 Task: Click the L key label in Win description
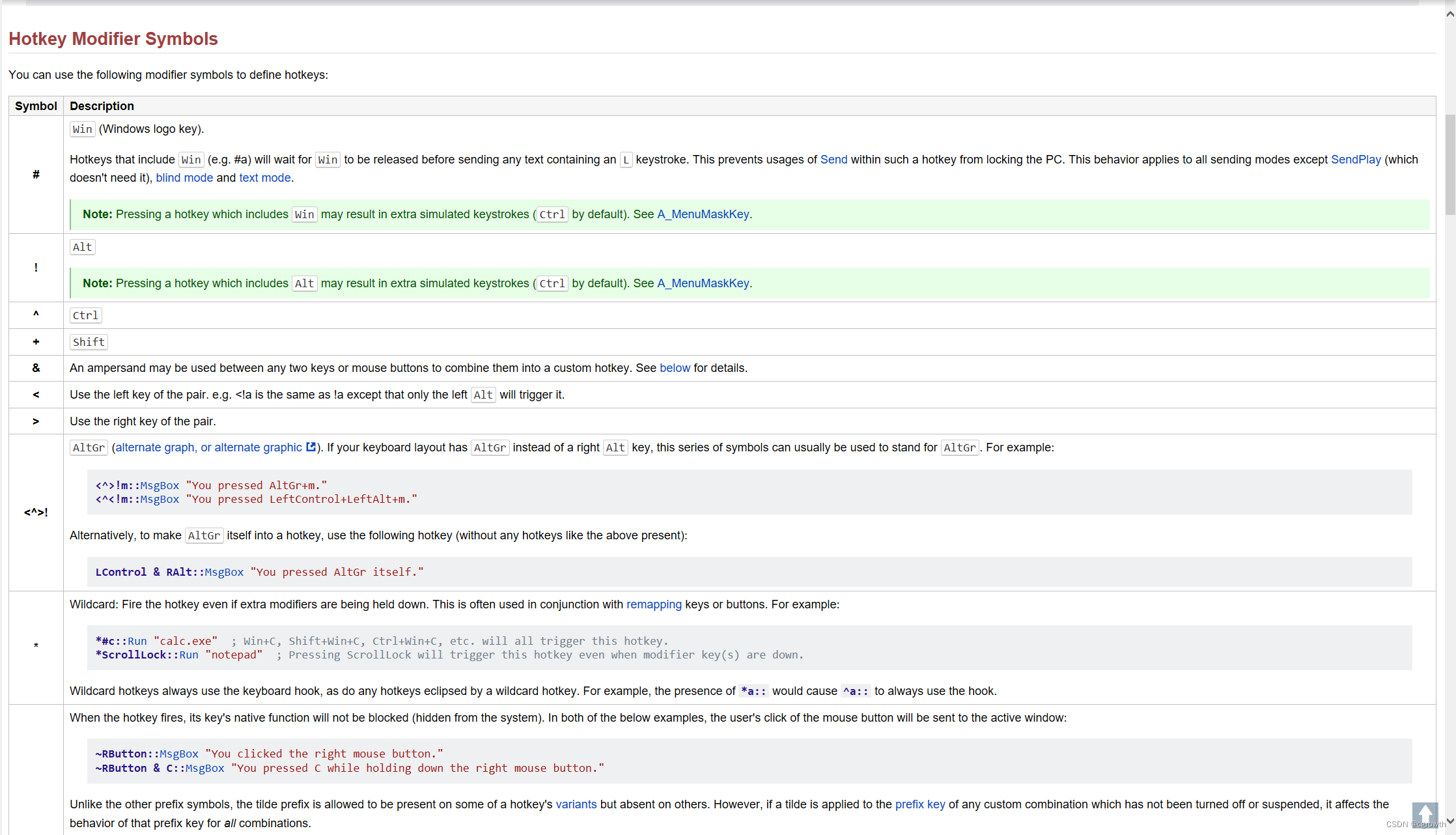click(626, 160)
